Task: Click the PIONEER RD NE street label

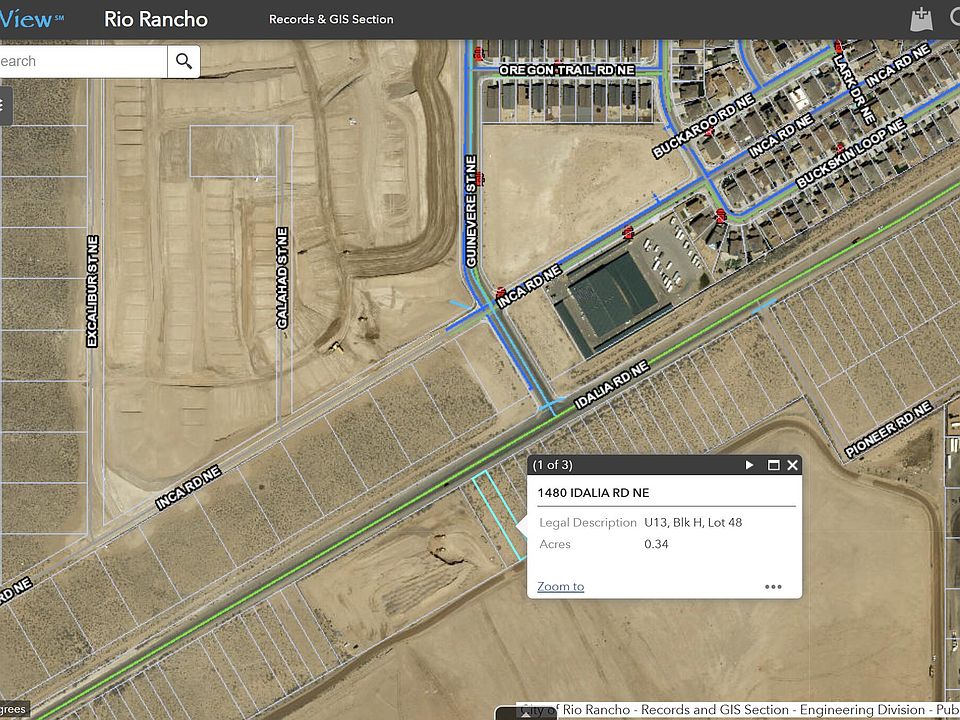Action: (x=888, y=429)
